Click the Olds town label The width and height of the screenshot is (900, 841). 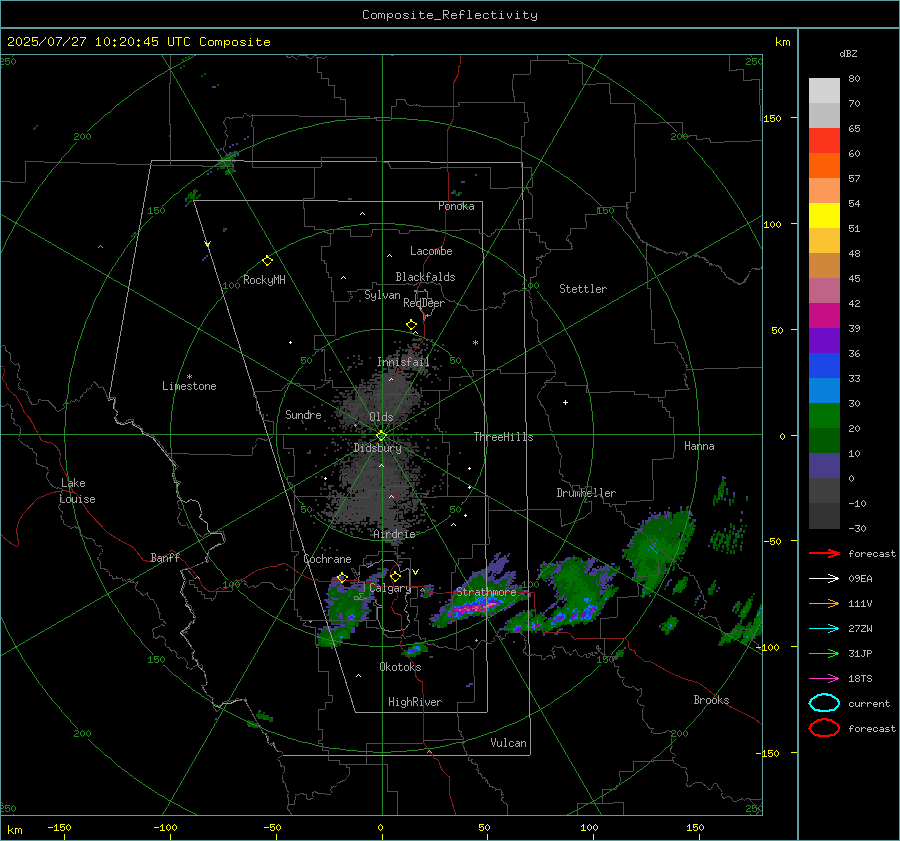pyautogui.click(x=381, y=417)
